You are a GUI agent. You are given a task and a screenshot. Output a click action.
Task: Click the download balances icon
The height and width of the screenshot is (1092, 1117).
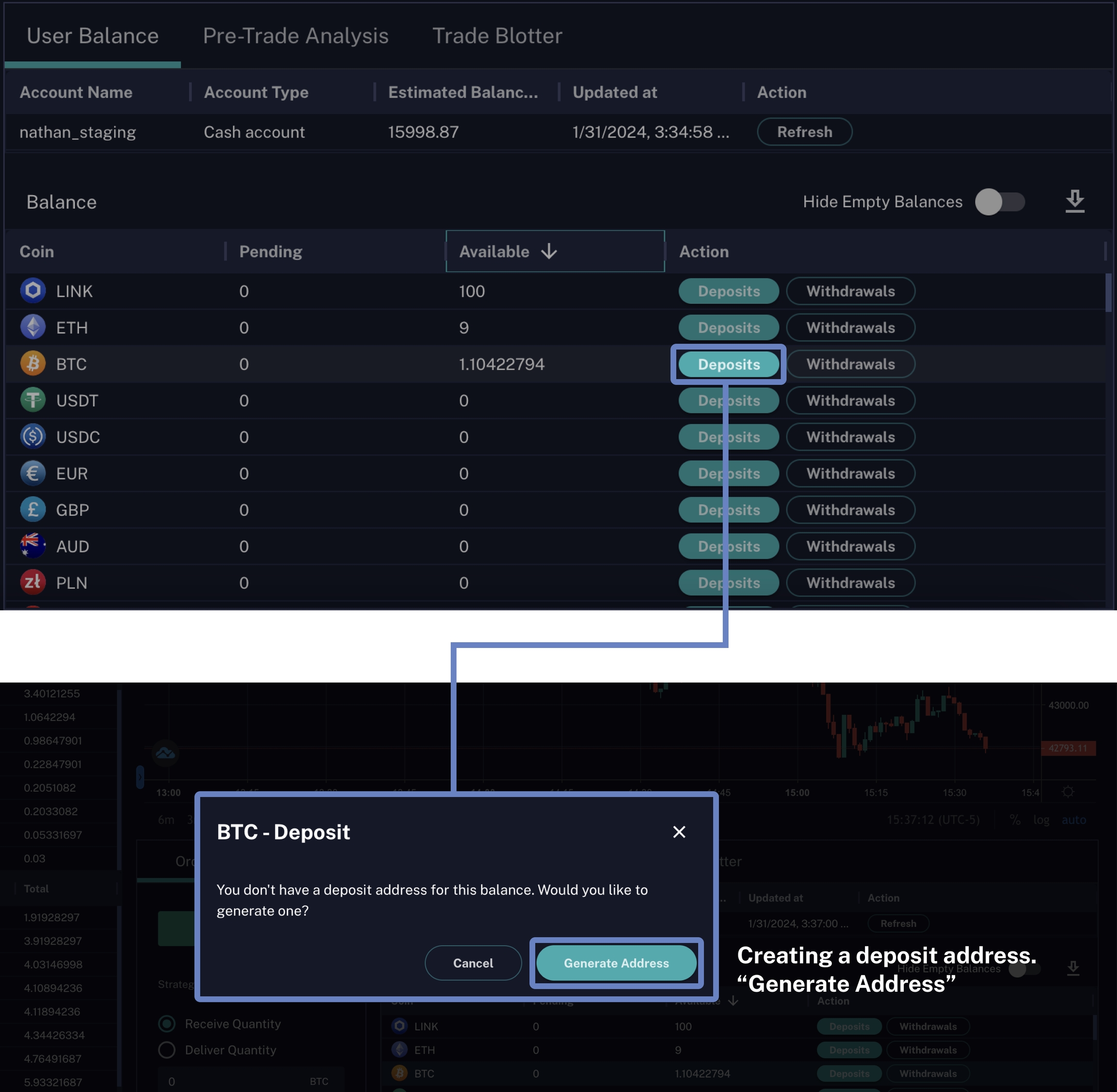click(1074, 201)
